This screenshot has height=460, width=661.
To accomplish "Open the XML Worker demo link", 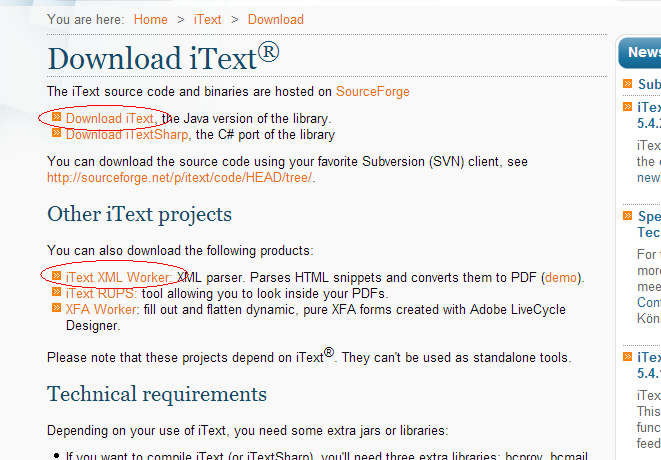I will pos(561,277).
